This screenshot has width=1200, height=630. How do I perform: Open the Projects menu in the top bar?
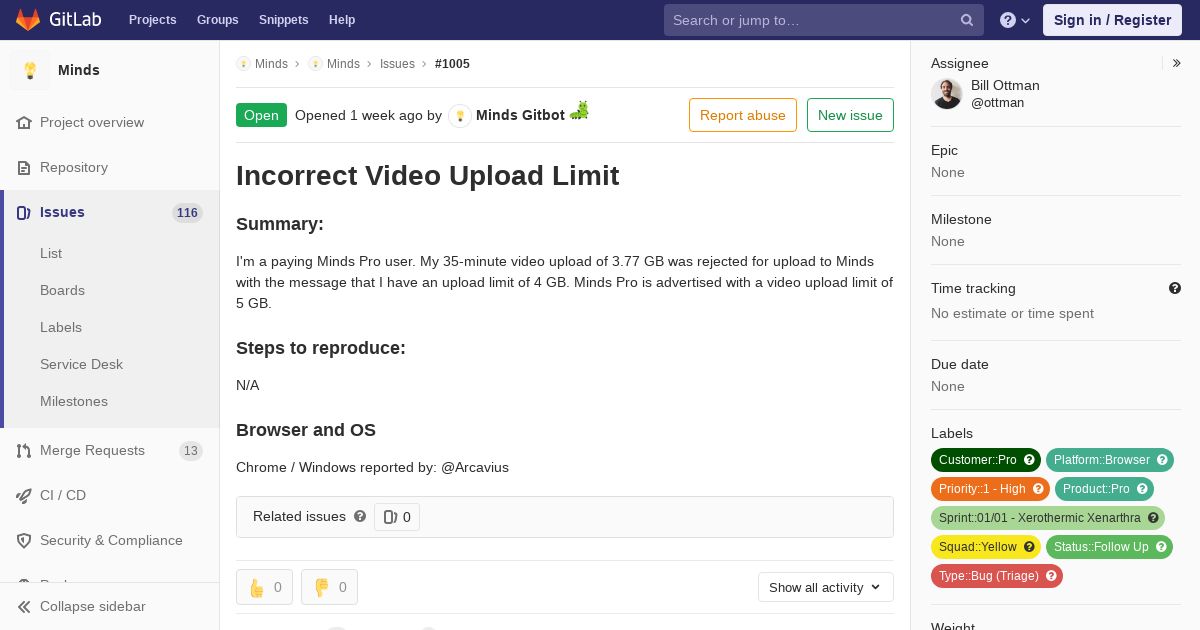pos(152,20)
